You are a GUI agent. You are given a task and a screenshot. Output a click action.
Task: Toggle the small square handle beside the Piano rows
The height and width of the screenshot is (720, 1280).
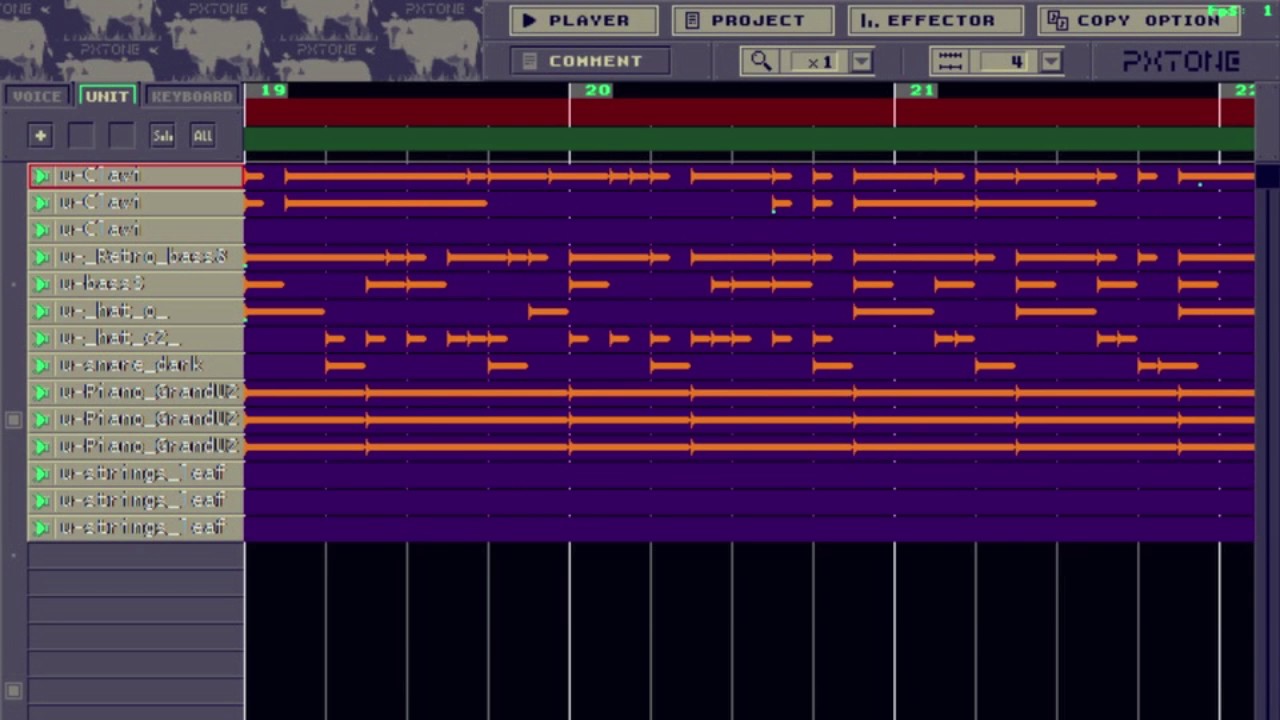pyautogui.click(x=13, y=420)
